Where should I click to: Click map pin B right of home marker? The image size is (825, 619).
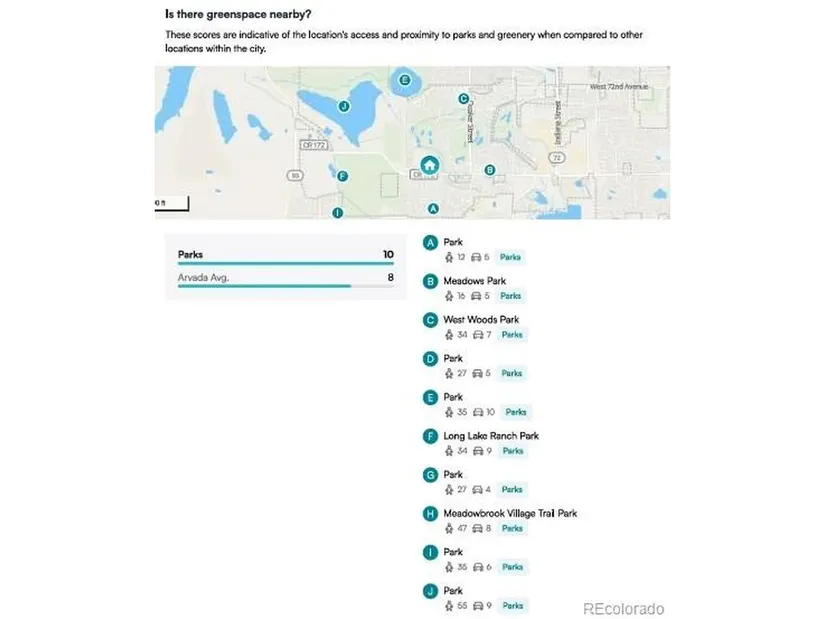tap(489, 170)
